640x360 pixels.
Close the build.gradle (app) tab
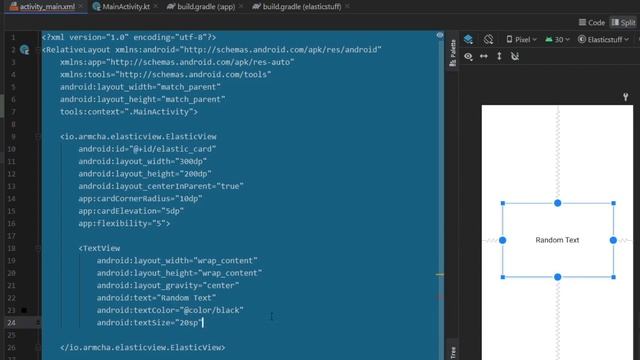241,7
